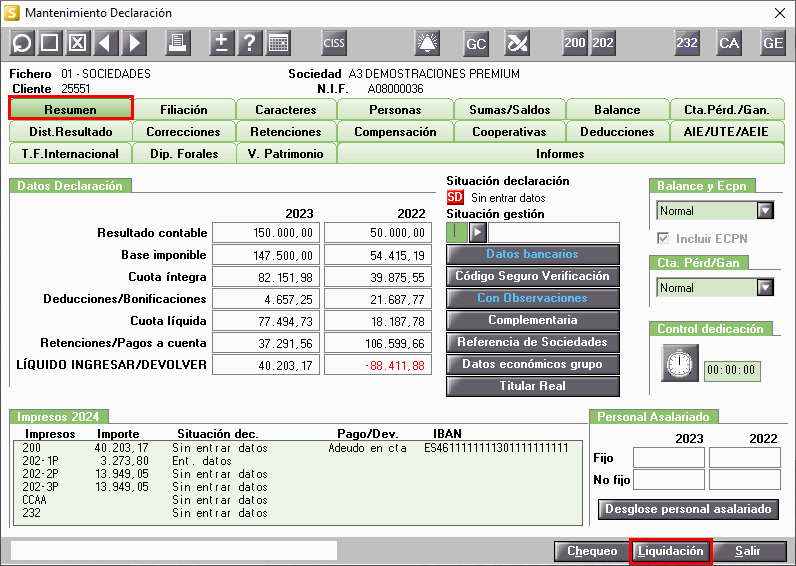Open the Cooperativas tab

point(509,131)
